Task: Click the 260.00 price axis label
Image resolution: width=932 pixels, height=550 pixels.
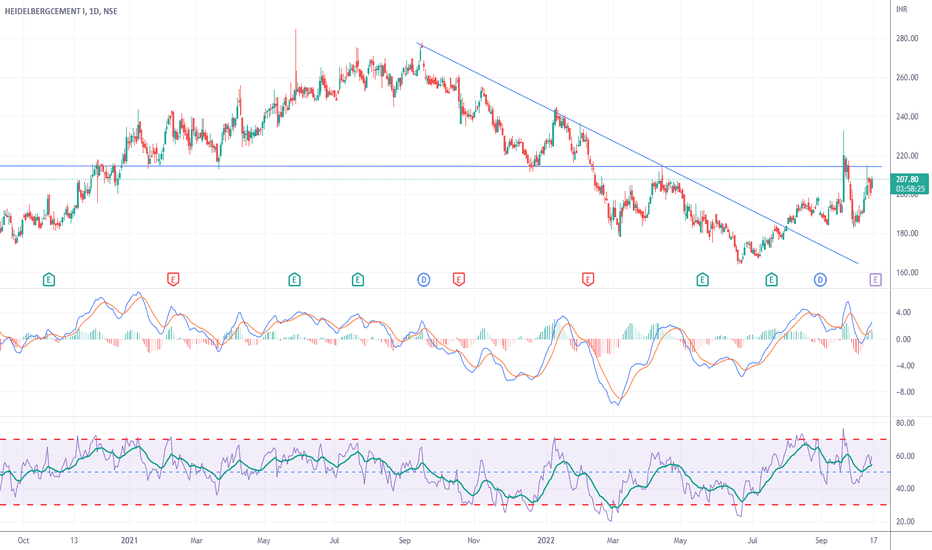Action: pyautogui.click(x=907, y=77)
